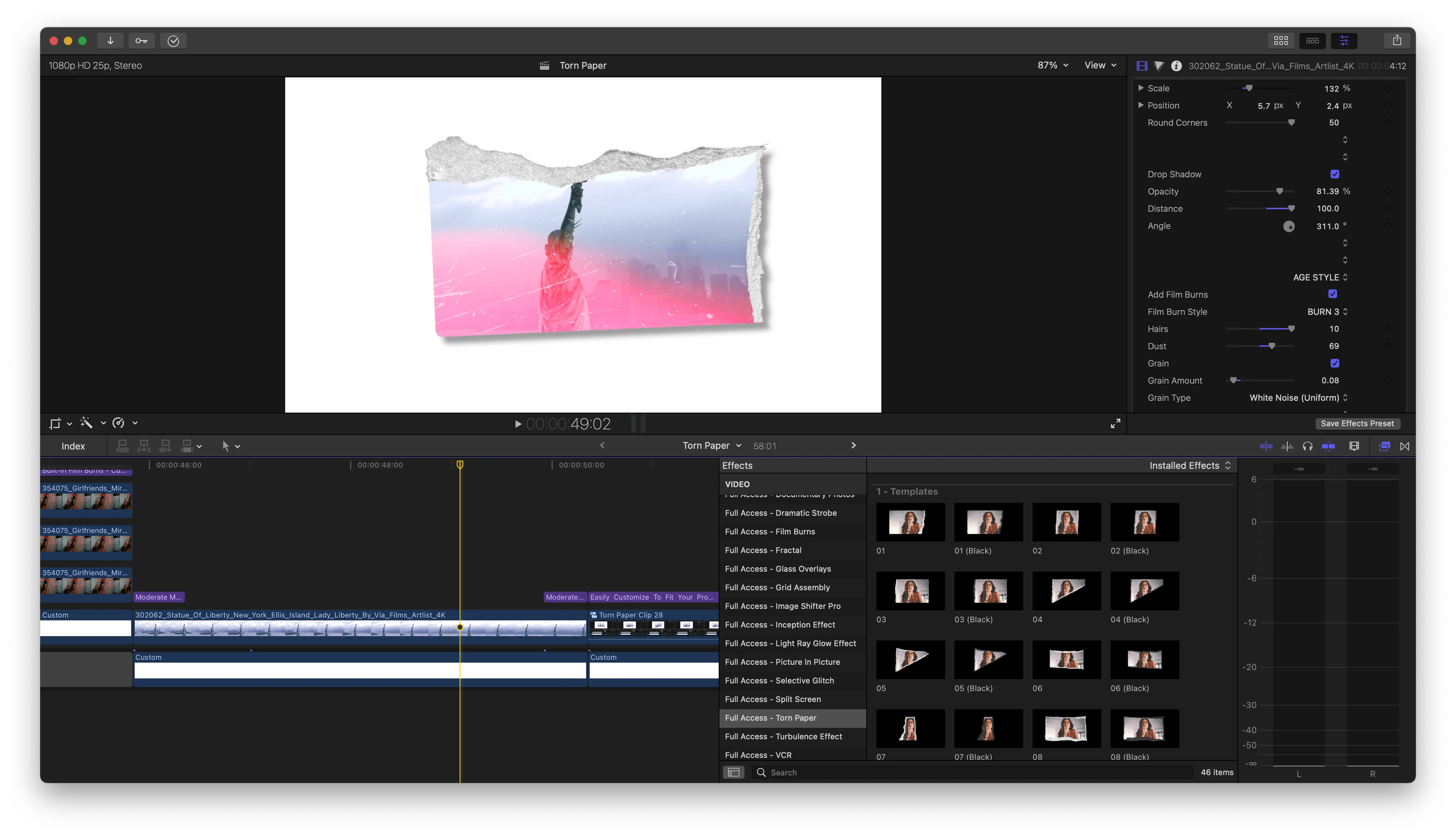
Task: Disable the Grain checkbox
Action: click(1334, 363)
